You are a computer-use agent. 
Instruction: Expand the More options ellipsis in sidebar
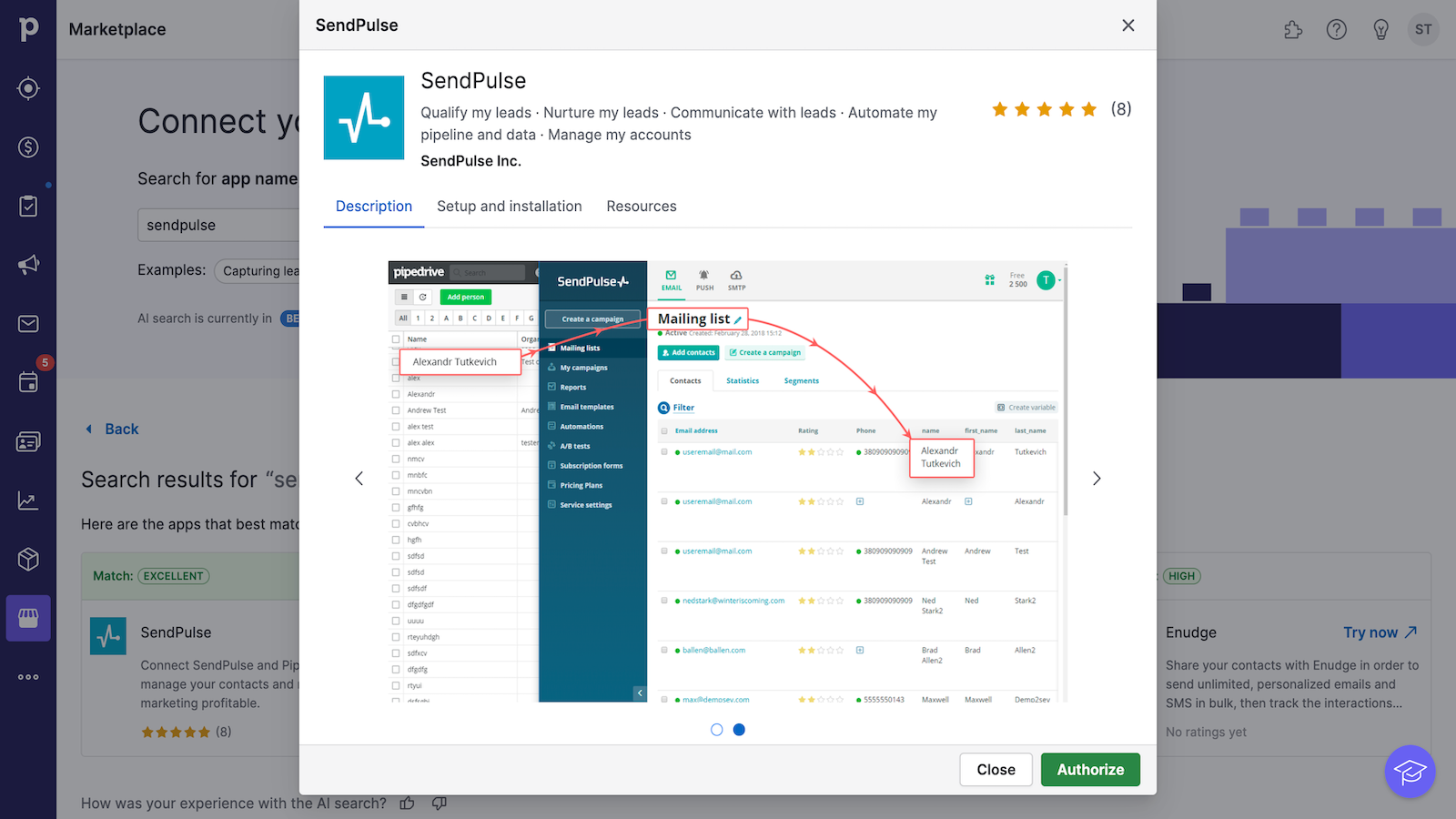28,677
